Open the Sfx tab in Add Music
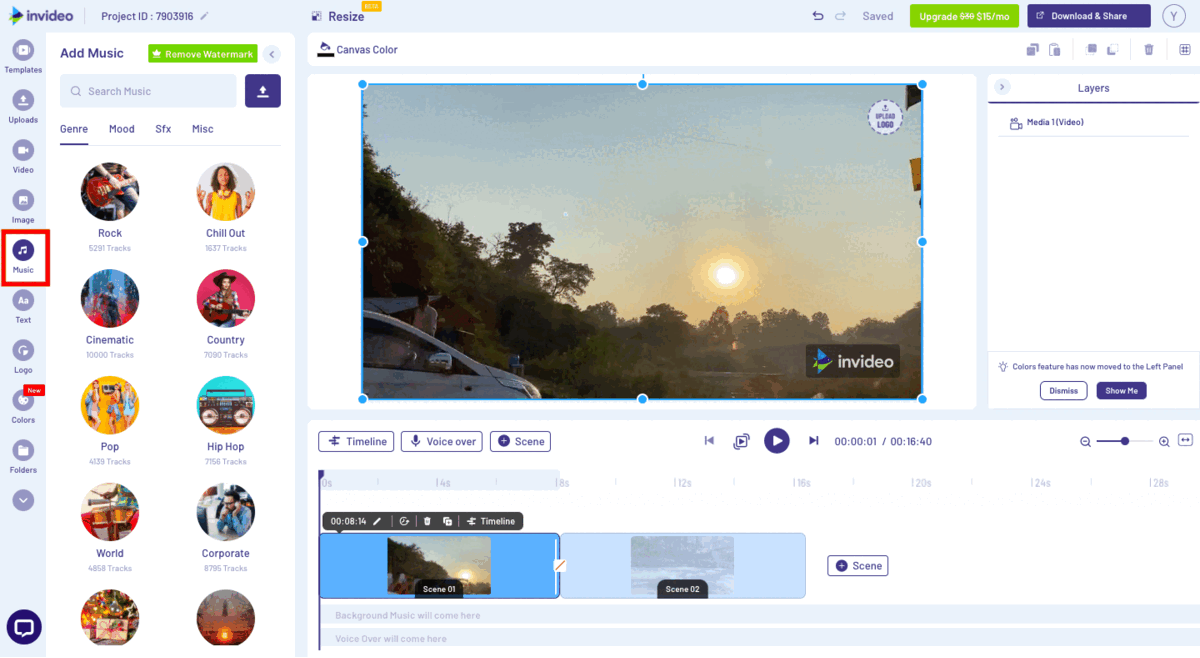 (163, 129)
